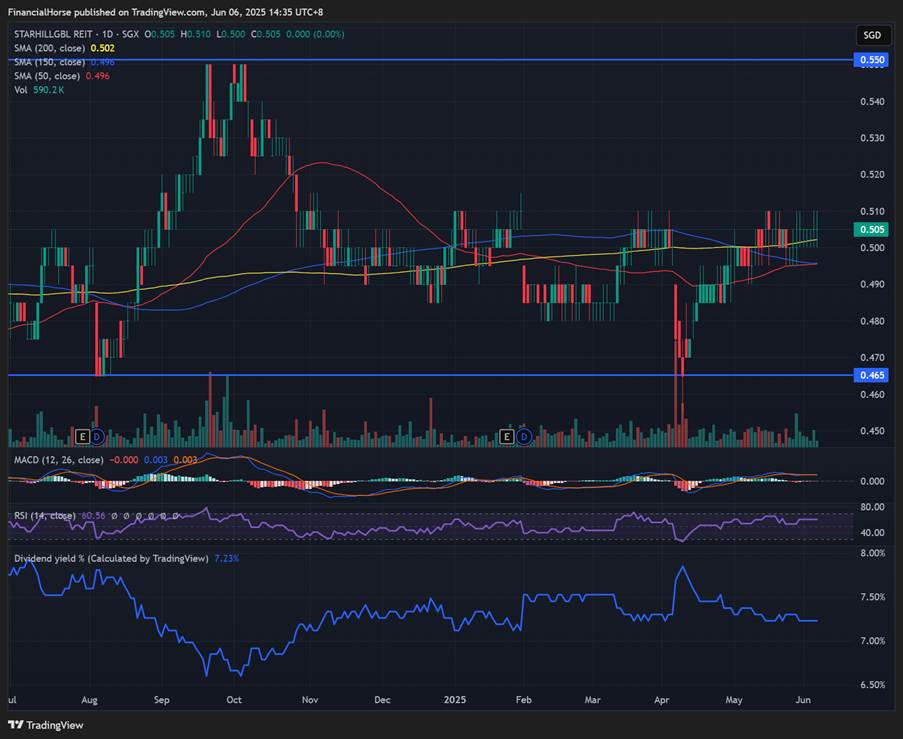Click the May label on the time axis

coord(734,700)
